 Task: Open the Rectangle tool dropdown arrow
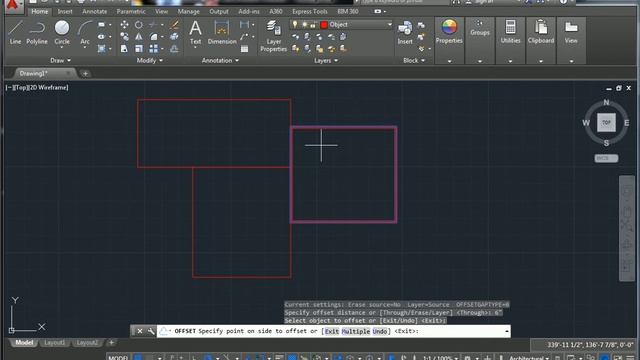point(110,25)
